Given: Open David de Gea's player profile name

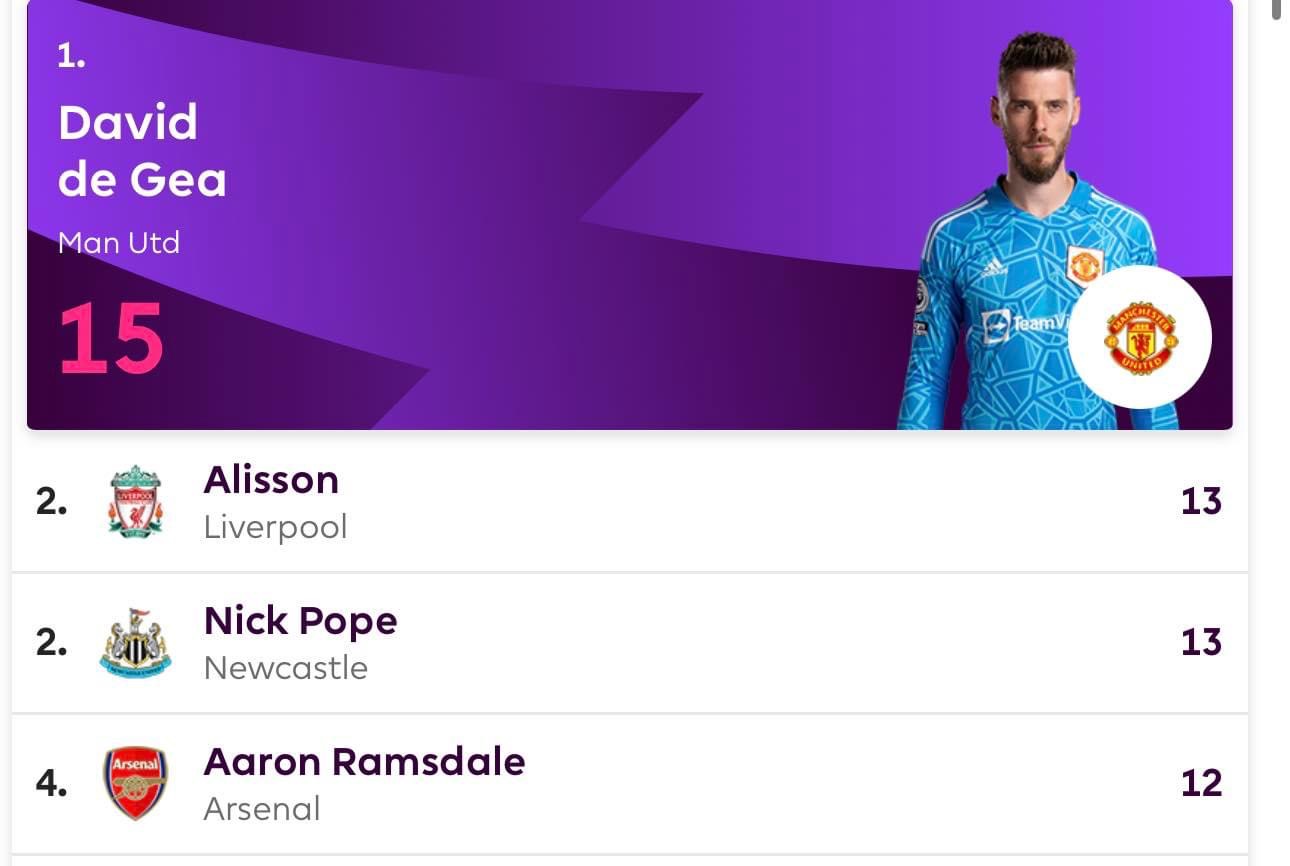Looking at the screenshot, I should tap(141, 151).
